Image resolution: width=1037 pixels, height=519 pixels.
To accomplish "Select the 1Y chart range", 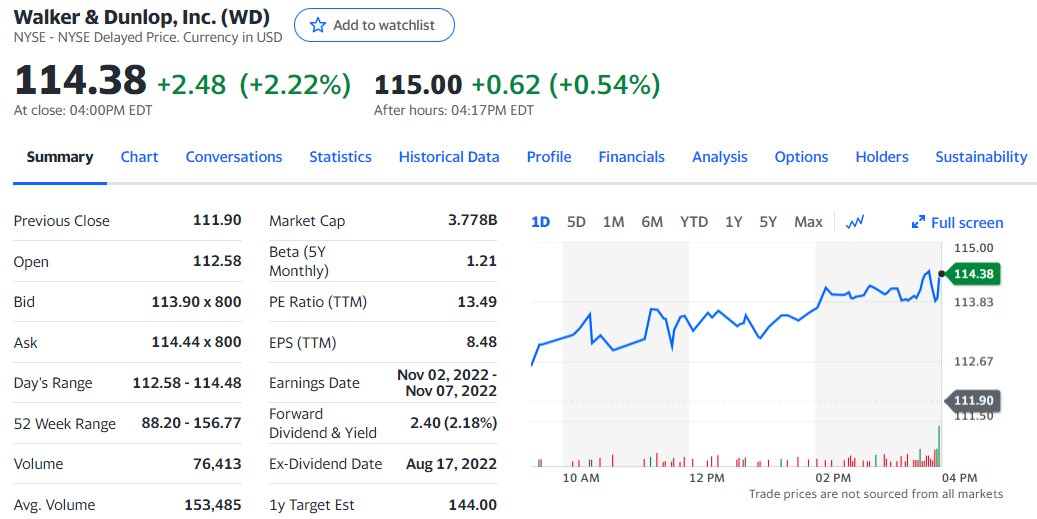I will click(733, 222).
